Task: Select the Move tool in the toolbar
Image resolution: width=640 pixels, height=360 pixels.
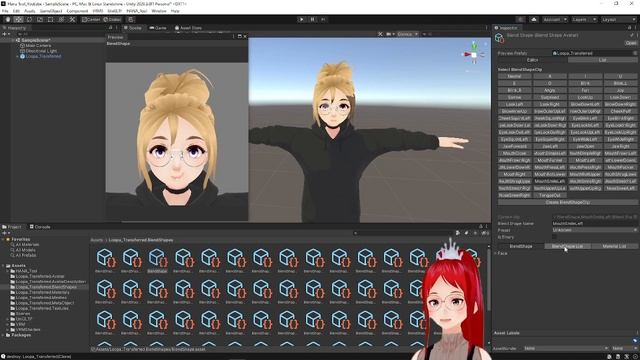Action: 18,19
